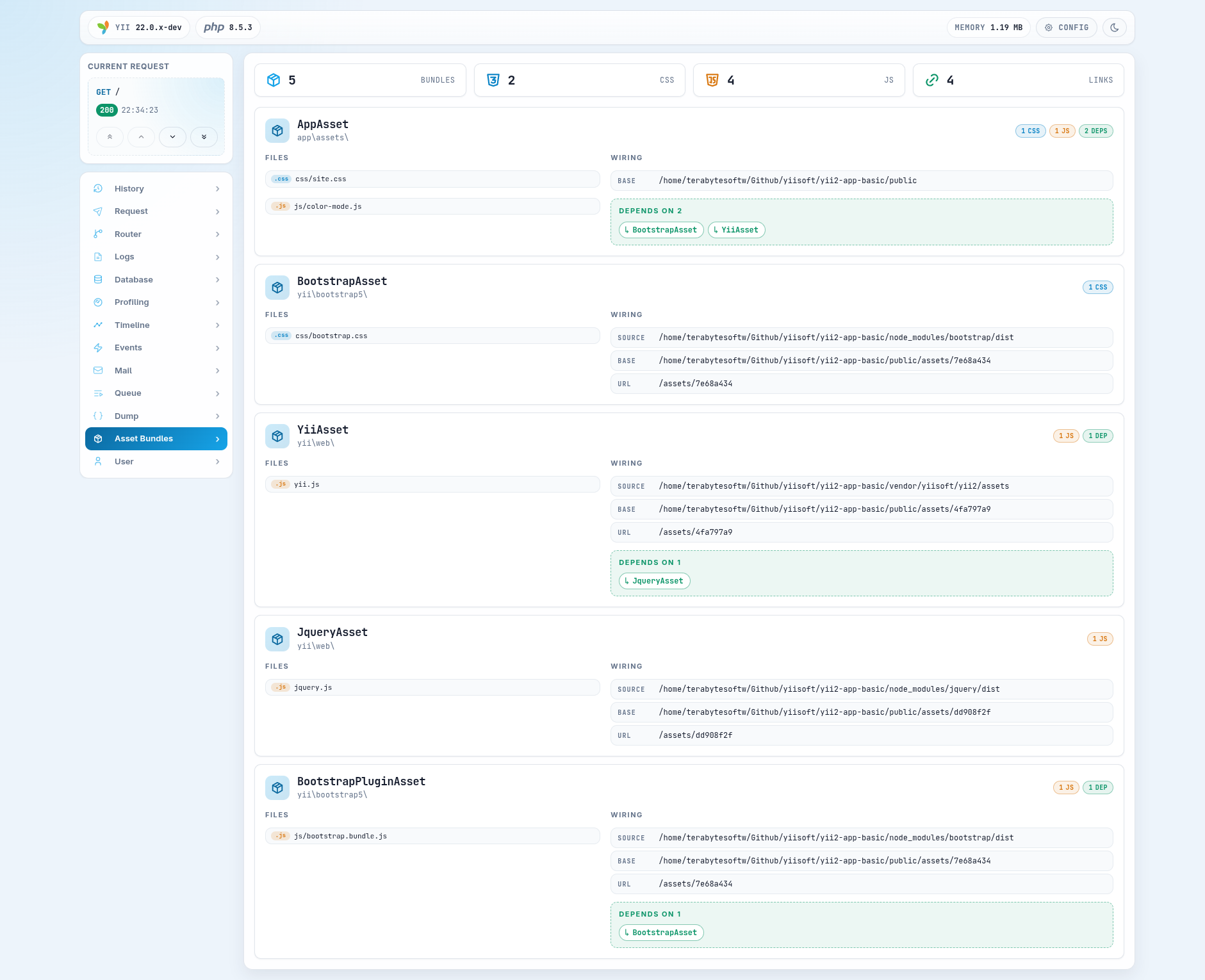
Task: Expand the Router chevron arrow
Action: (218, 234)
